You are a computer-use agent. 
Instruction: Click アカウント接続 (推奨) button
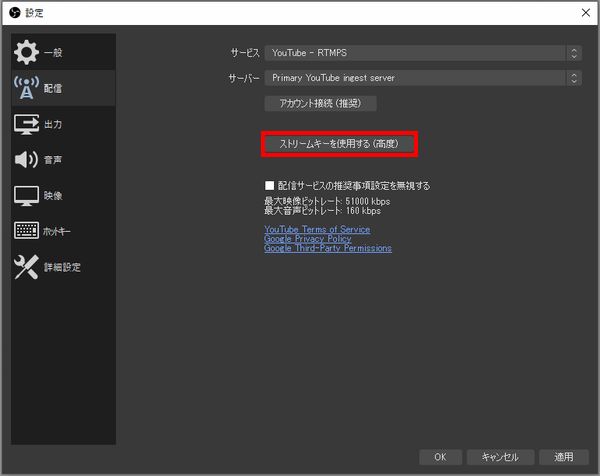[x=320, y=103]
